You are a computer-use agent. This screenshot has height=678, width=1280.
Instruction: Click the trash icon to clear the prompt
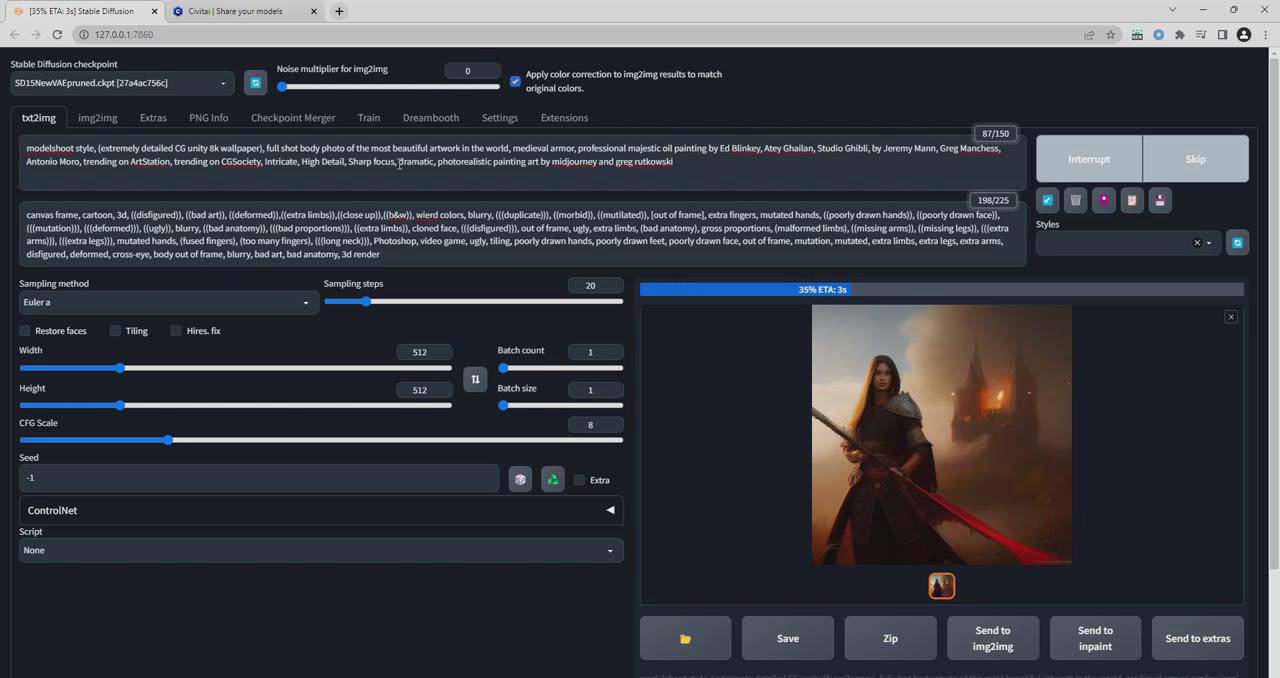[x=1075, y=200]
